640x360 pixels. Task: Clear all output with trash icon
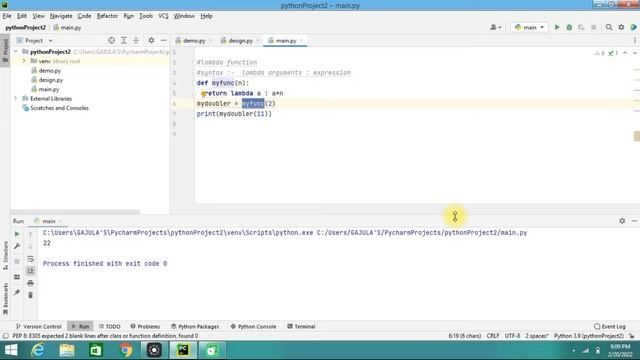click(x=30, y=295)
